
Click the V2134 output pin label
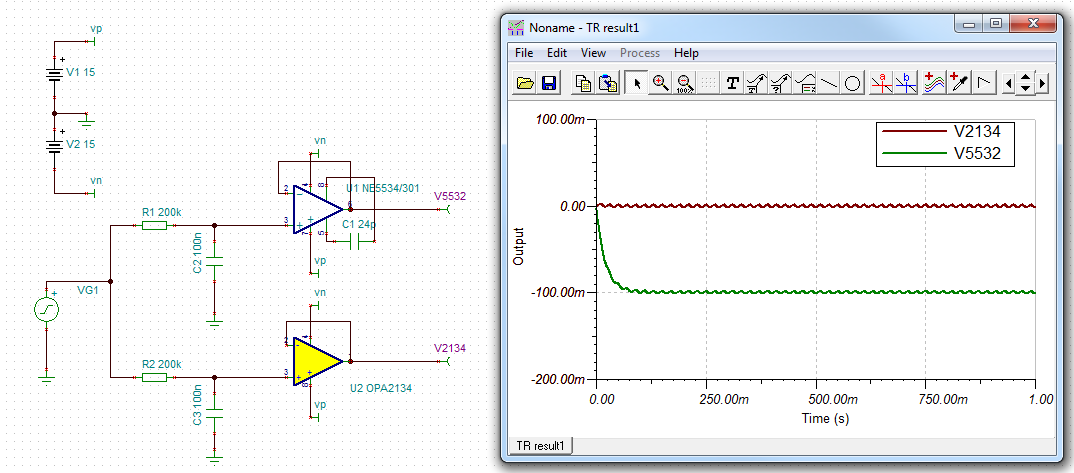(x=449, y=348)
